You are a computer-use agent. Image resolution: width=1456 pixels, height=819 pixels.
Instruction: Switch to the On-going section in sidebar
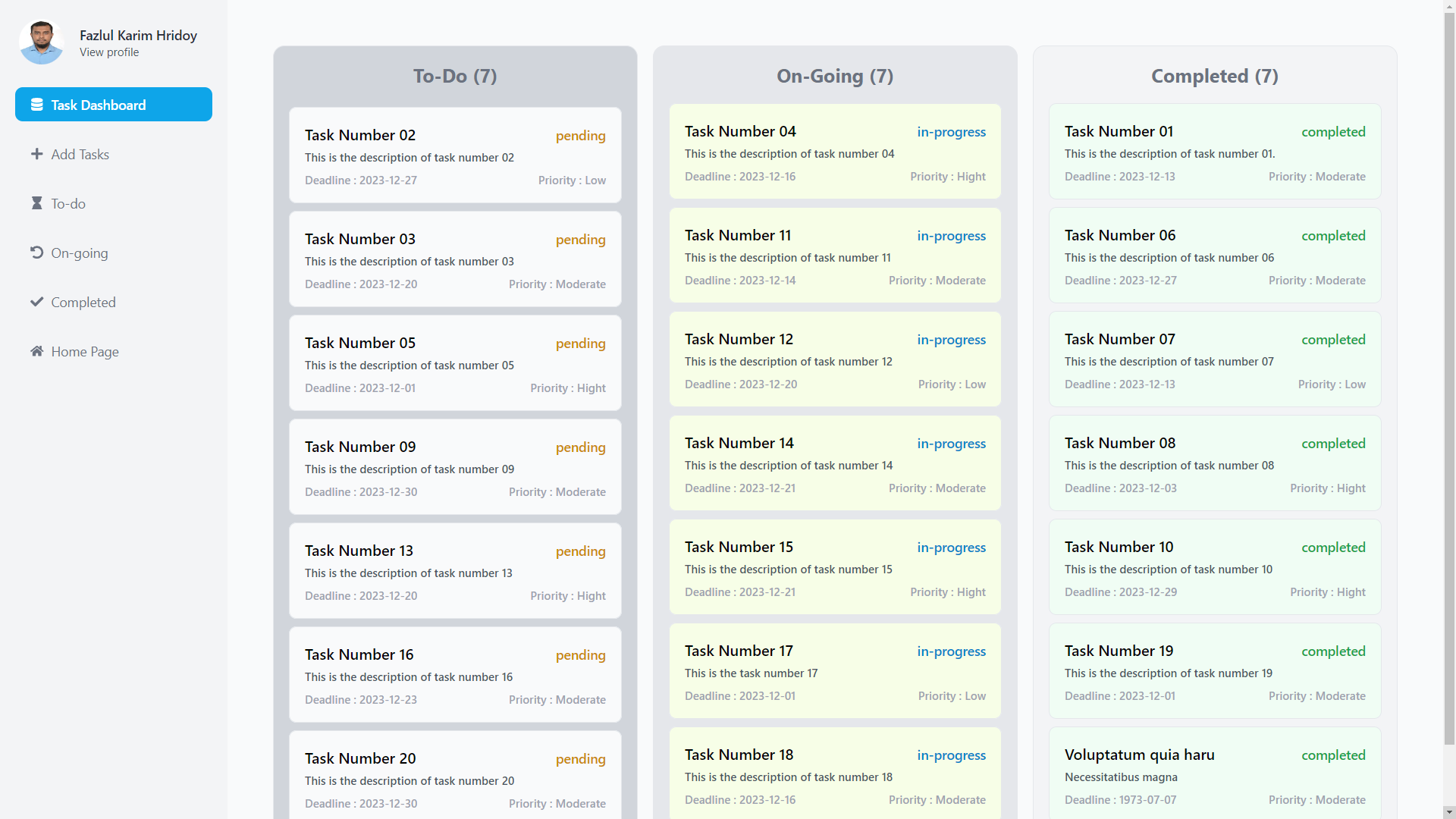79,253
